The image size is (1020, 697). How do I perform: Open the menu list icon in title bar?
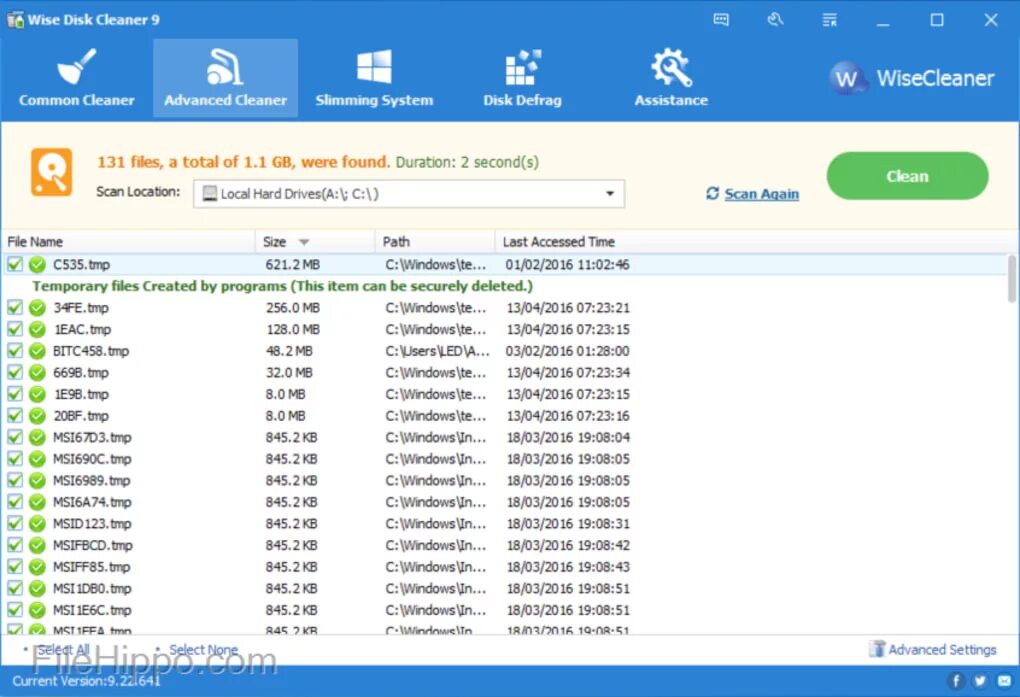point(829,20)
